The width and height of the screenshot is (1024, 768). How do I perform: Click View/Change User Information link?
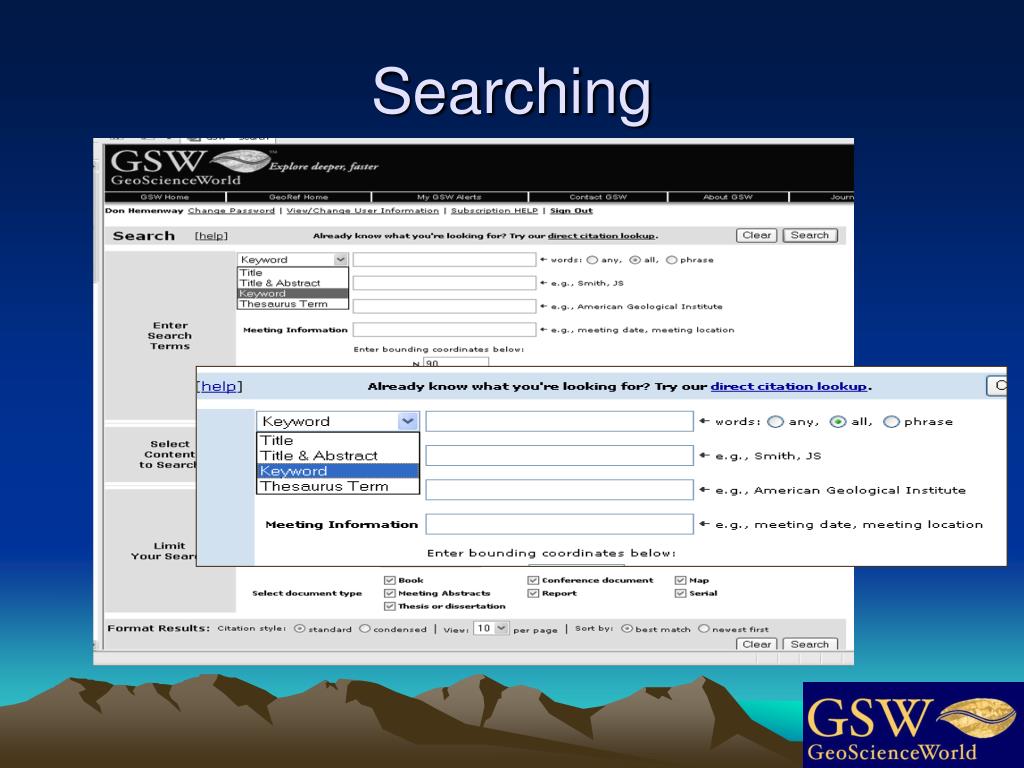[x=362, y=210]
